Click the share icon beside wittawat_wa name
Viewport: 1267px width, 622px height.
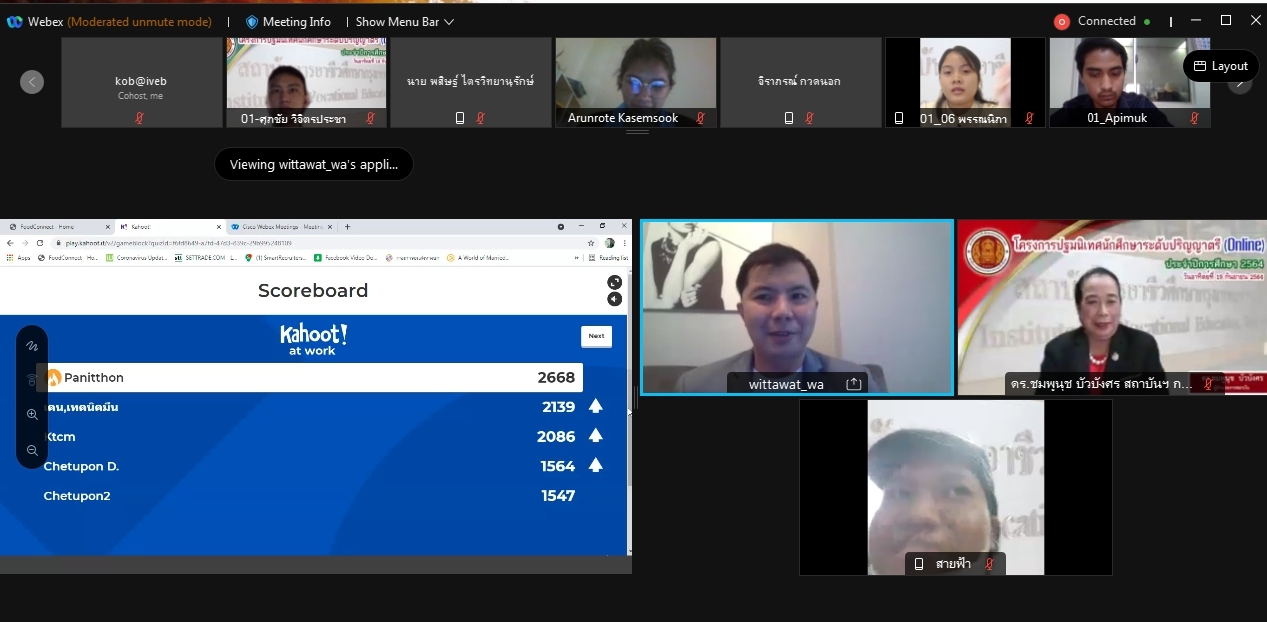(854, 383)
